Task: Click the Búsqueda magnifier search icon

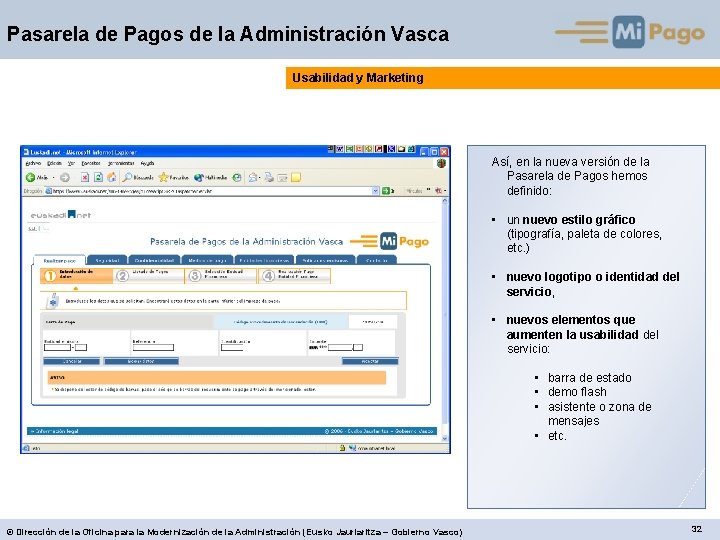Action: (x=127, y=177)
